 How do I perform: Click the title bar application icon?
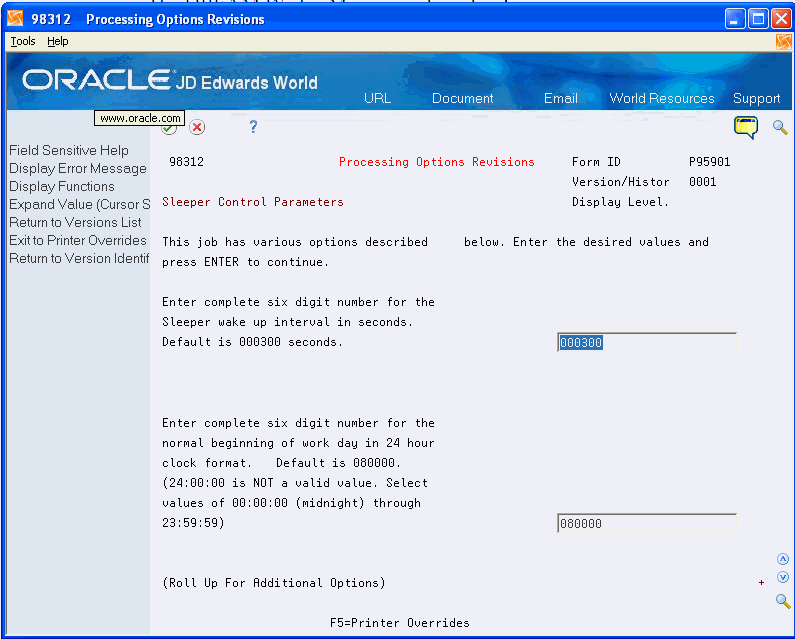pyautogui.click(x=15, y=19)
